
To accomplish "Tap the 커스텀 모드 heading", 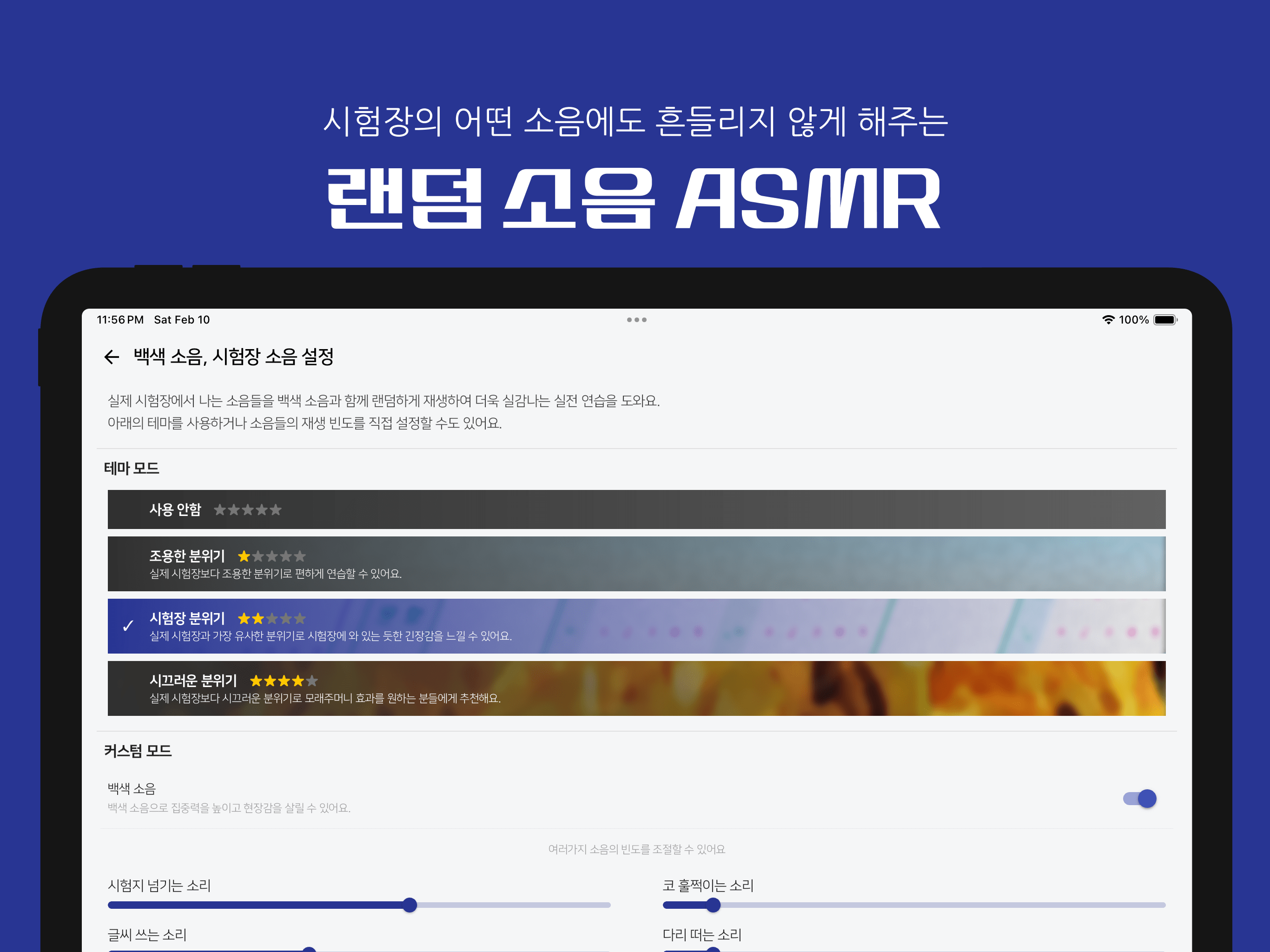I will pos(138,751).
